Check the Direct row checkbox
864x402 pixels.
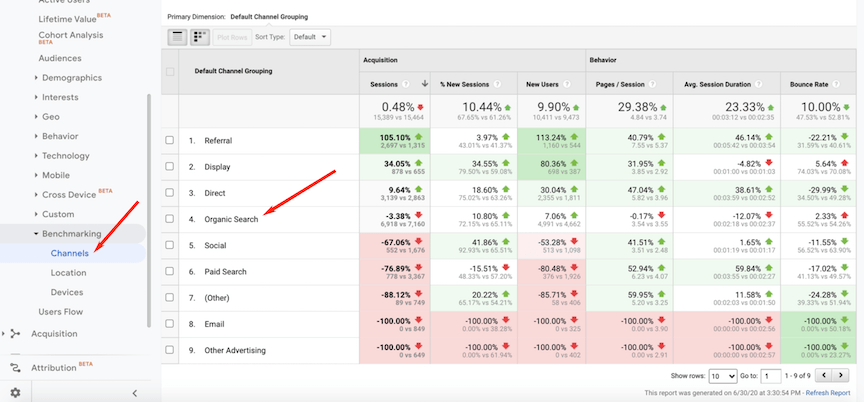(x=170, y=193)
